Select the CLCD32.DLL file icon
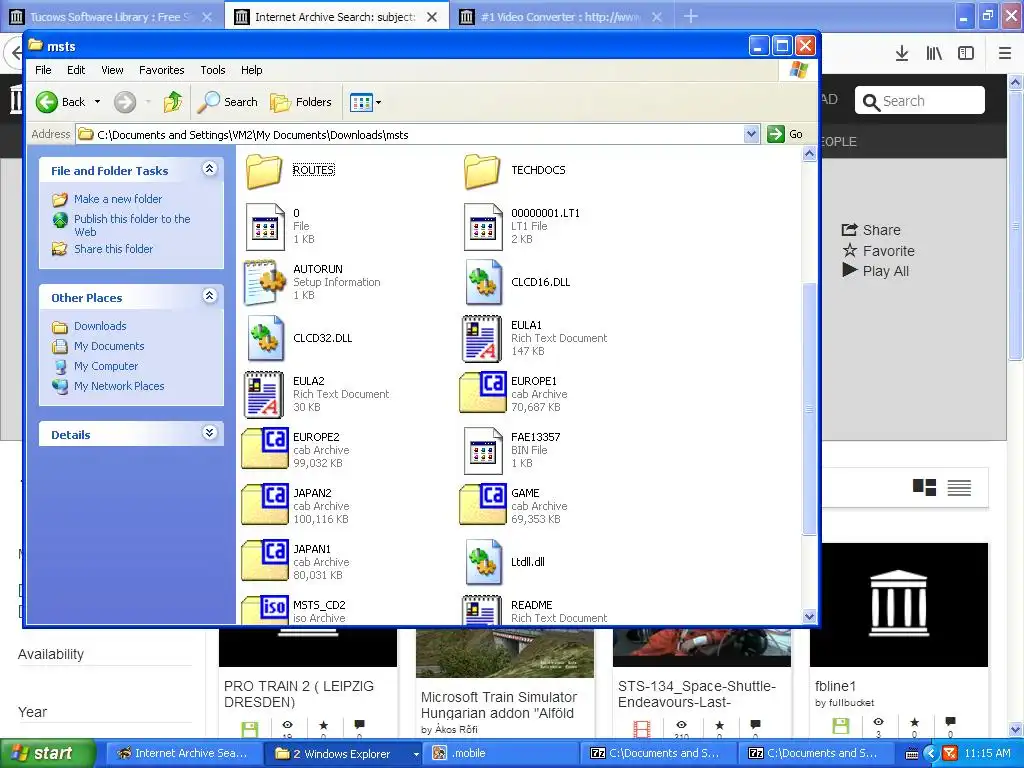The width and height of the screenshot is (1024, 768). [265, 338]
